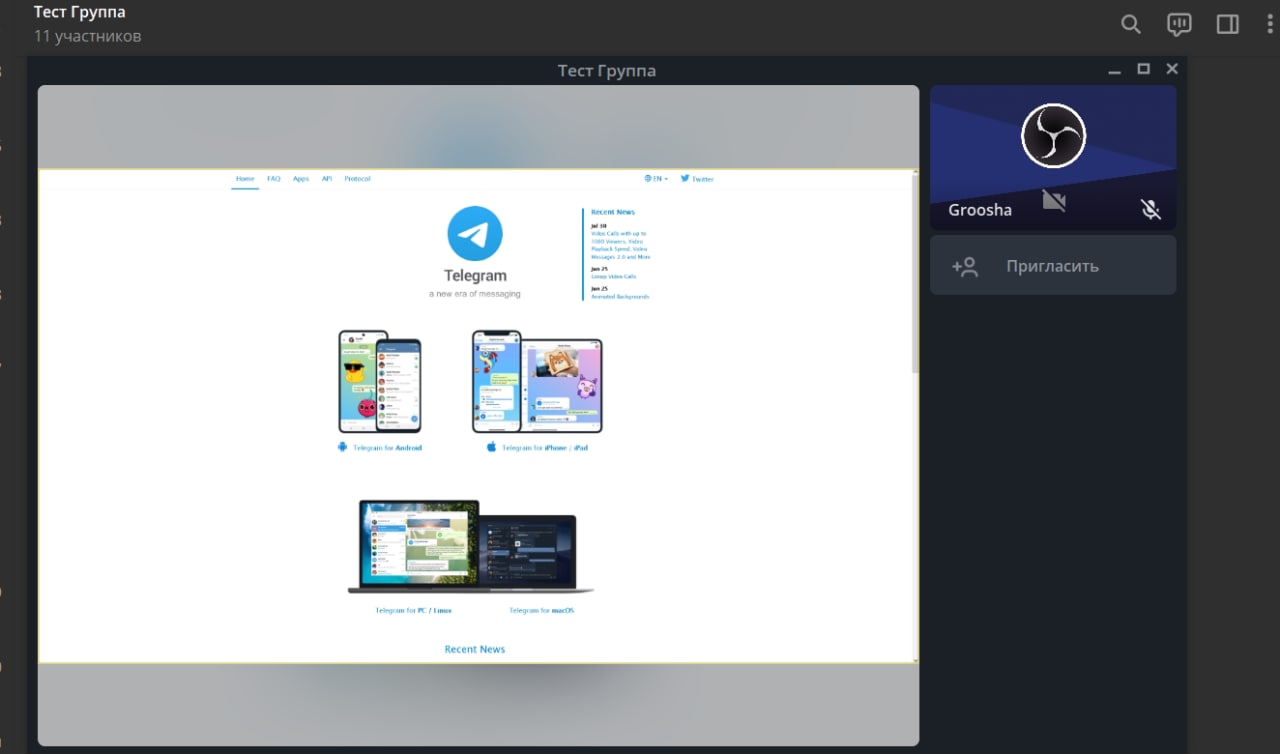Select the Home tab on shared page

click(x=245, y=179)
